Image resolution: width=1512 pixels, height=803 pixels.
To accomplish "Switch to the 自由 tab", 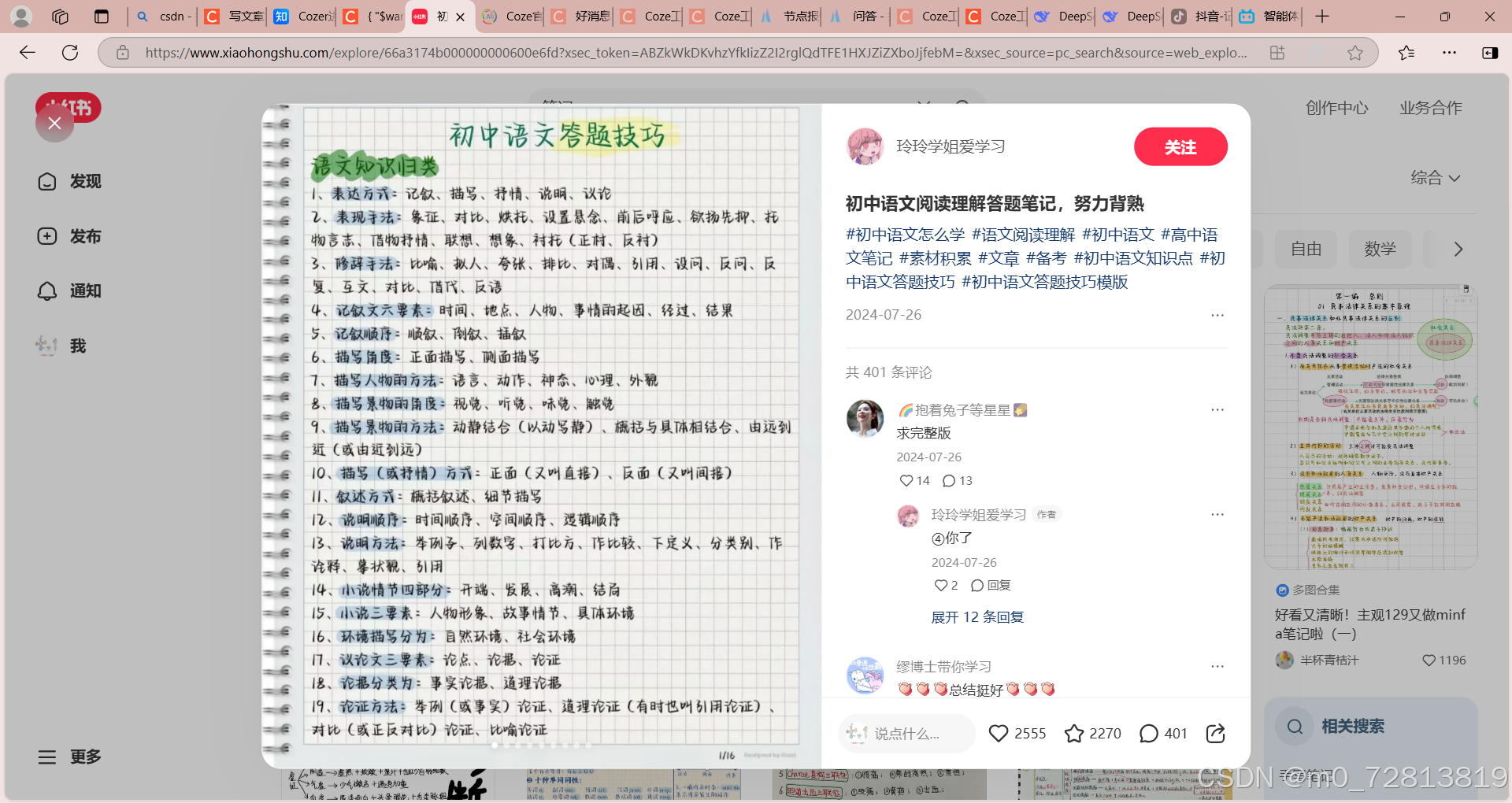I will pyautogui.click(x=1305, y=249).
